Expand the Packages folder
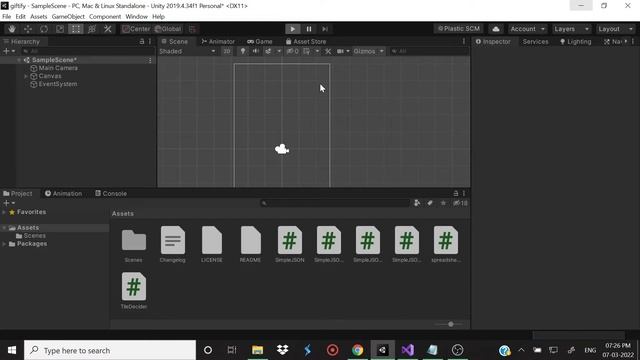The image size is (640, 360). point(4,244)
